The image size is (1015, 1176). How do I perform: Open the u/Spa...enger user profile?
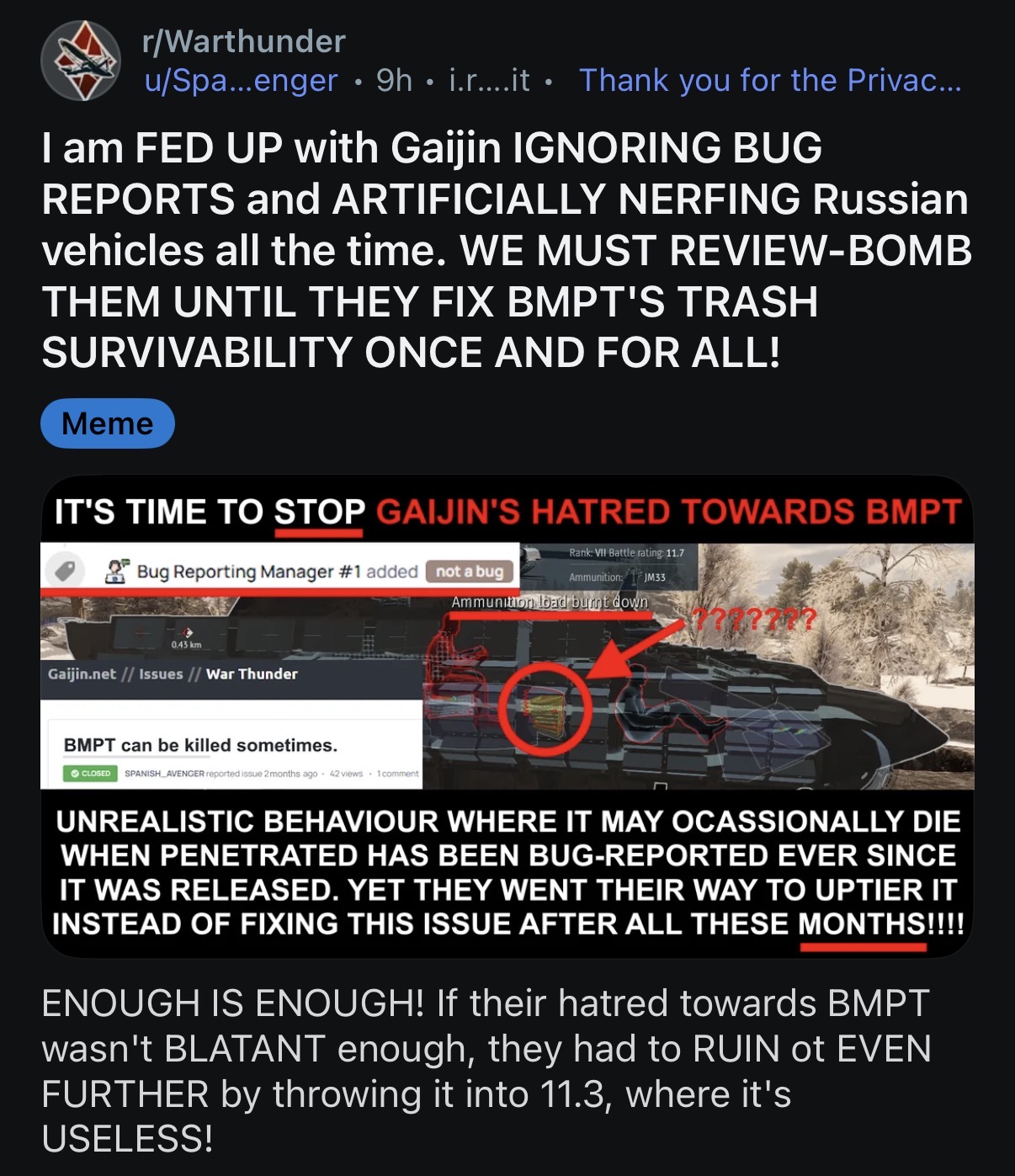[241, 80]
